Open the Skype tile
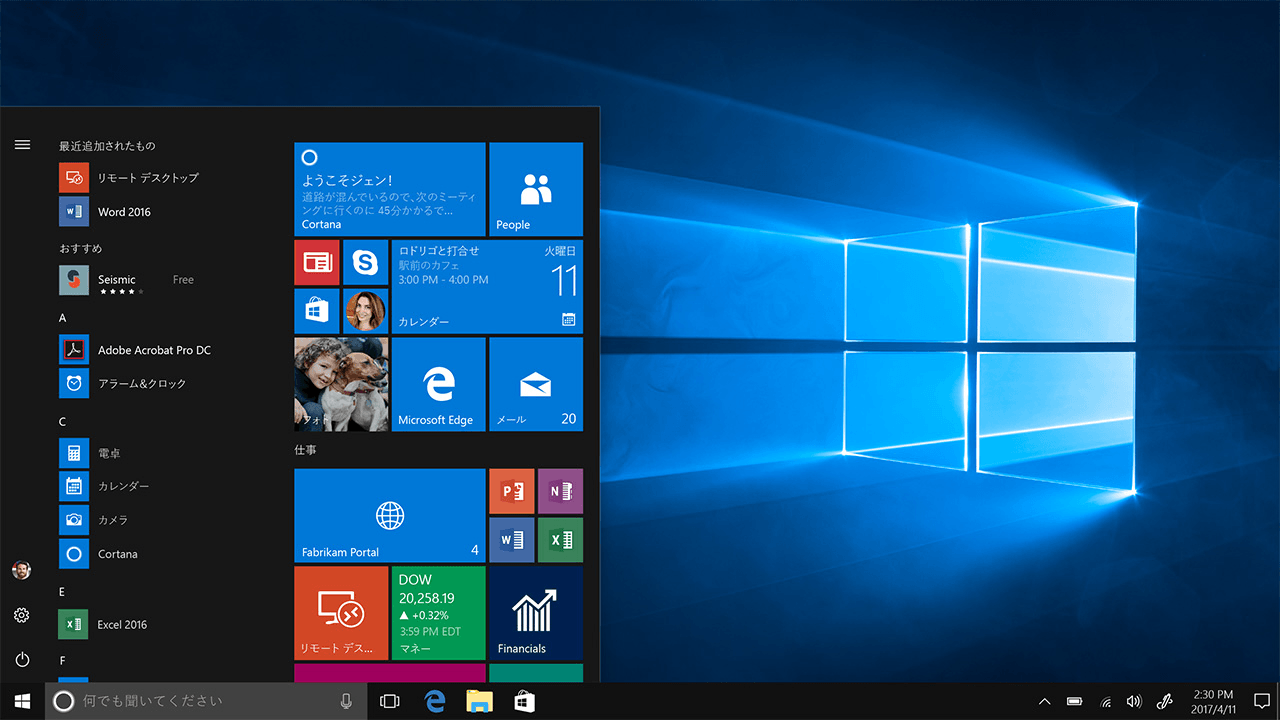 pos(365,263)
